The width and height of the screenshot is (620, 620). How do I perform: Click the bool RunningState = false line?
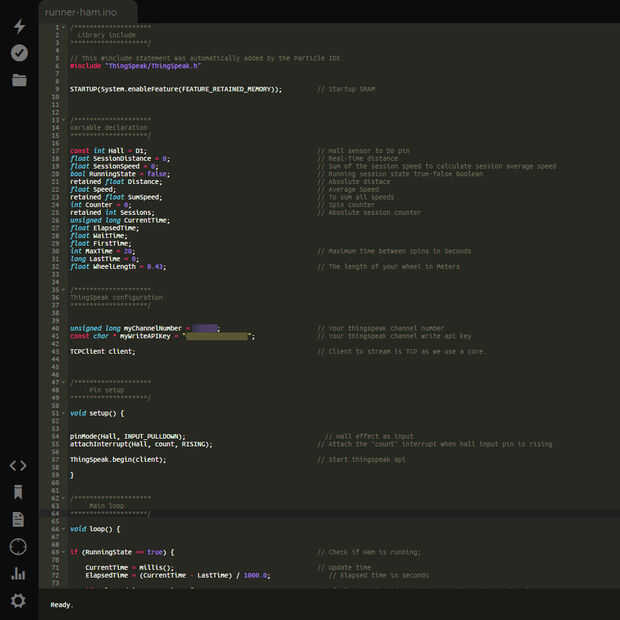tap(120, 174)
